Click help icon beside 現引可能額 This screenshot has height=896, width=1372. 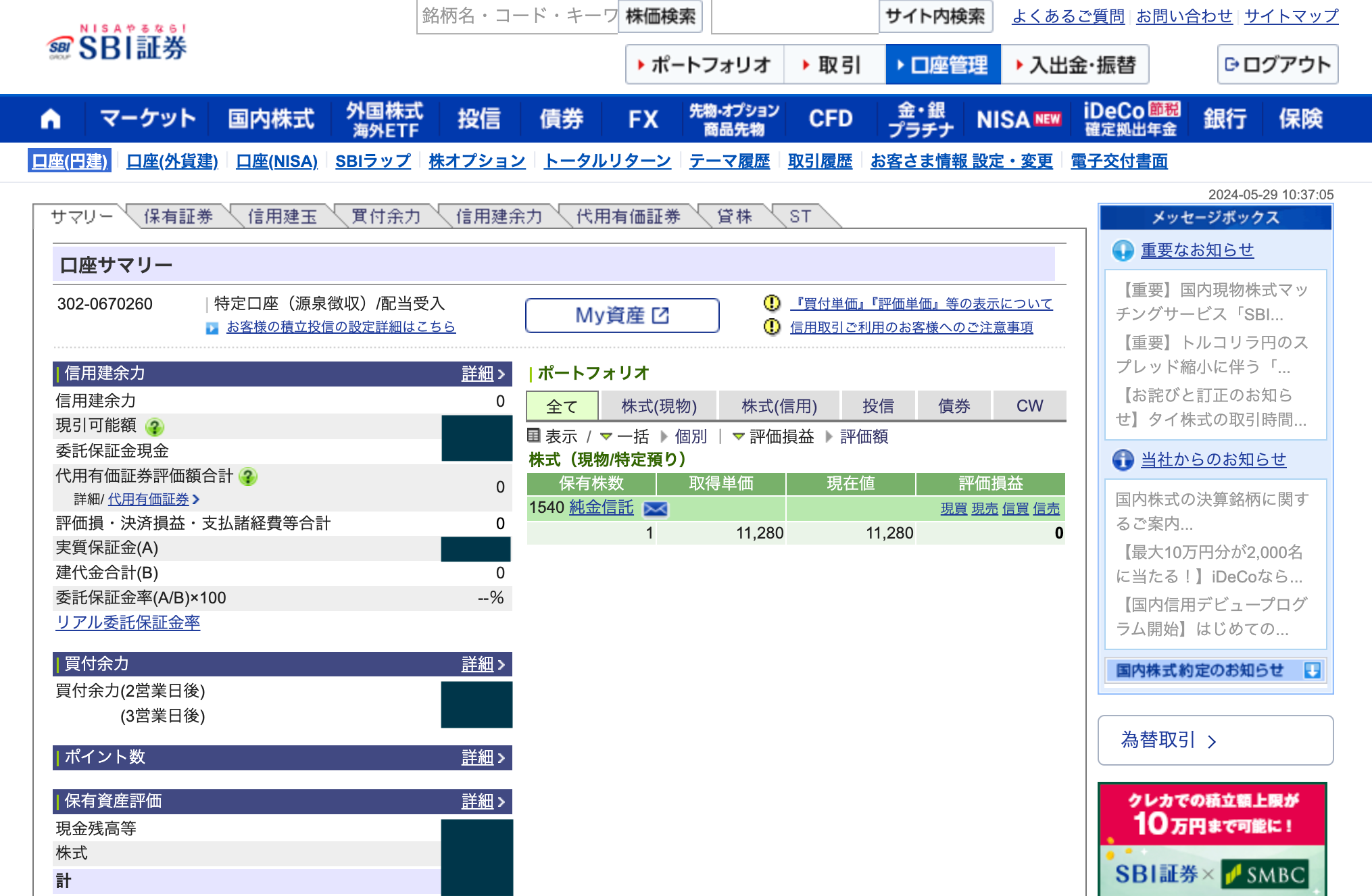click(155, 427)
